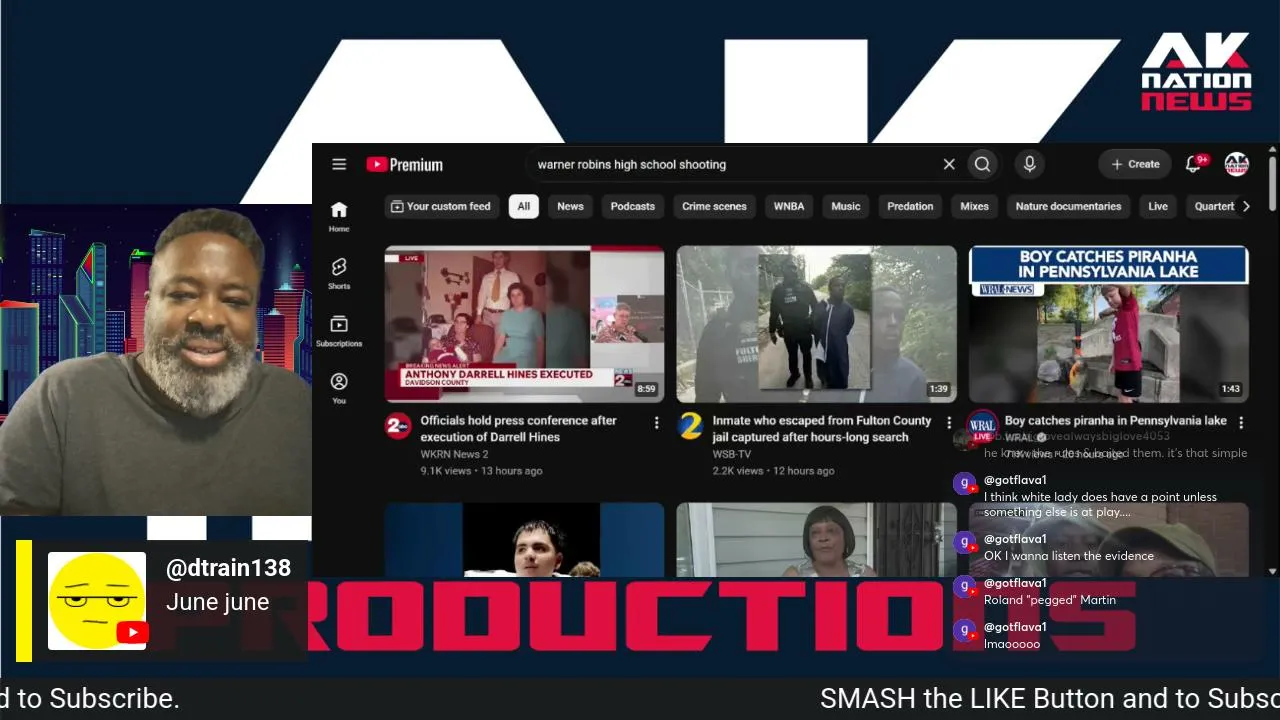Select the All filter chip

click(523, 206)
